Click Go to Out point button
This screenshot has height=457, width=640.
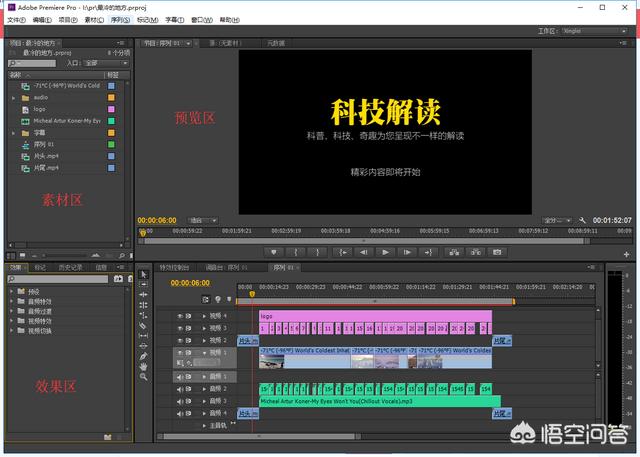pyautogui.click(x=428, y=252)
